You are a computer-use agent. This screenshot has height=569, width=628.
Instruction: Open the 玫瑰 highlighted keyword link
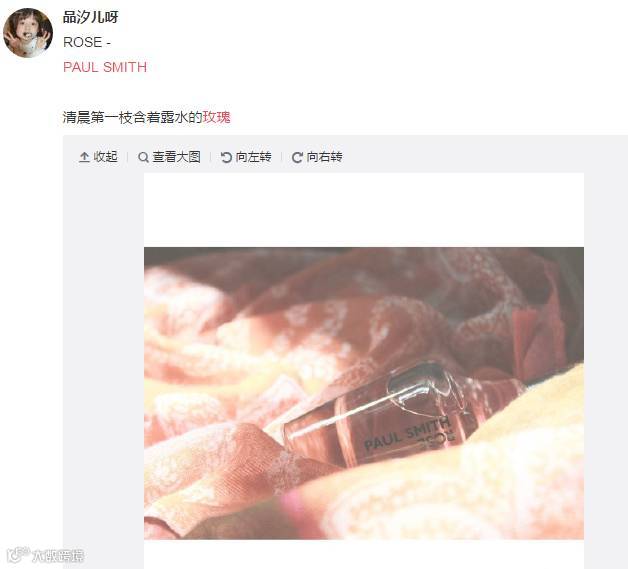coord(216,117)
